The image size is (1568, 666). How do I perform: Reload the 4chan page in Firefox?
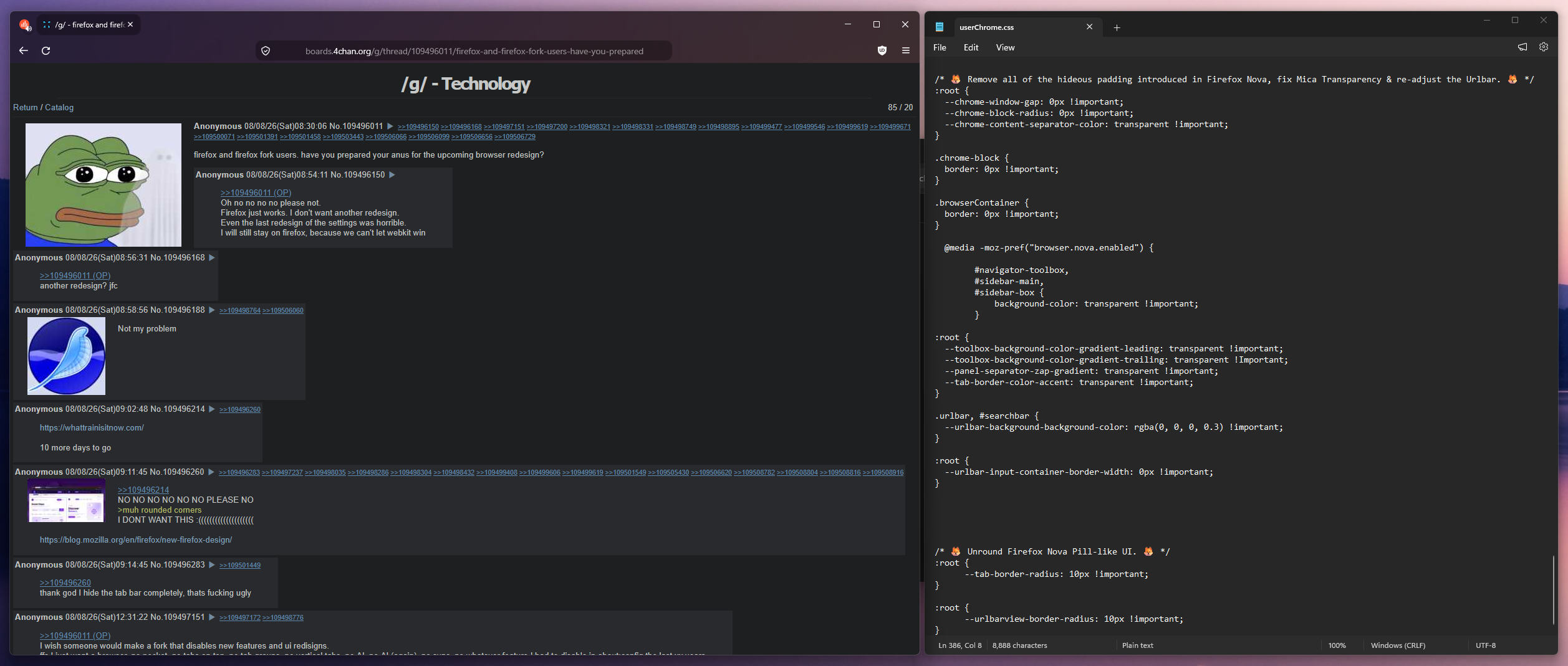coord(46,50)
